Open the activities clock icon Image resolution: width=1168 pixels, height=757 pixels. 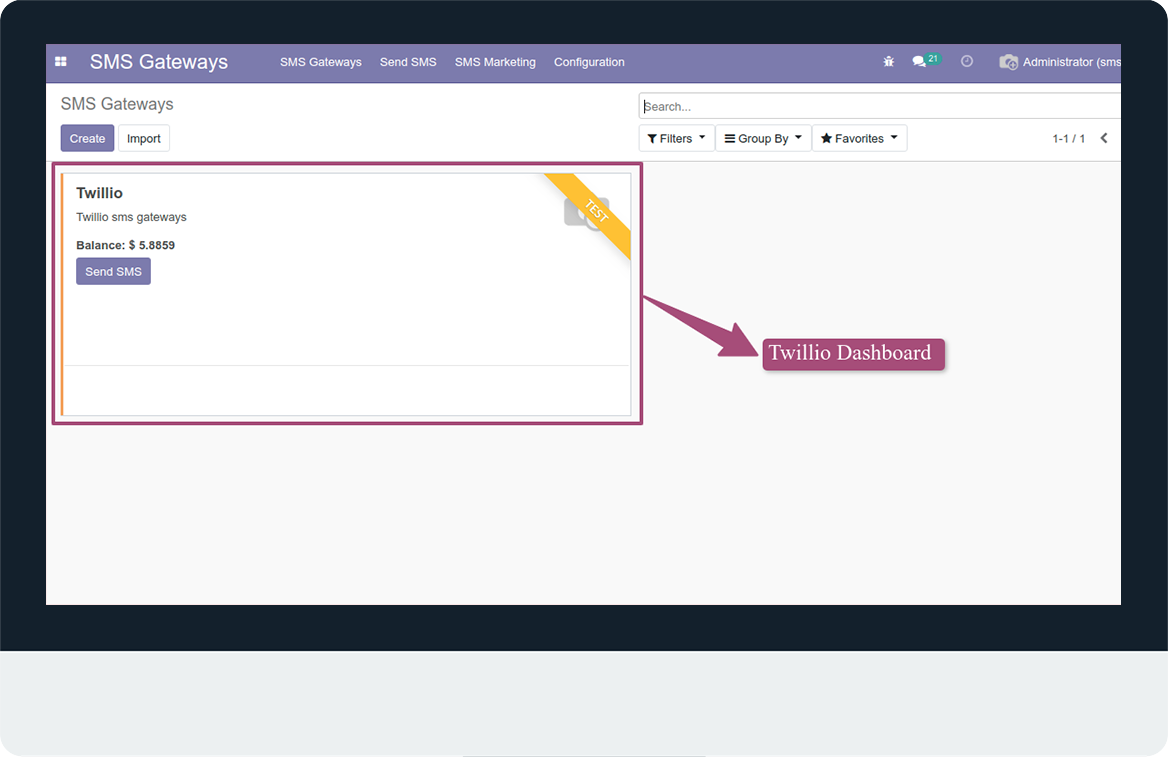(x=967, y=61)
